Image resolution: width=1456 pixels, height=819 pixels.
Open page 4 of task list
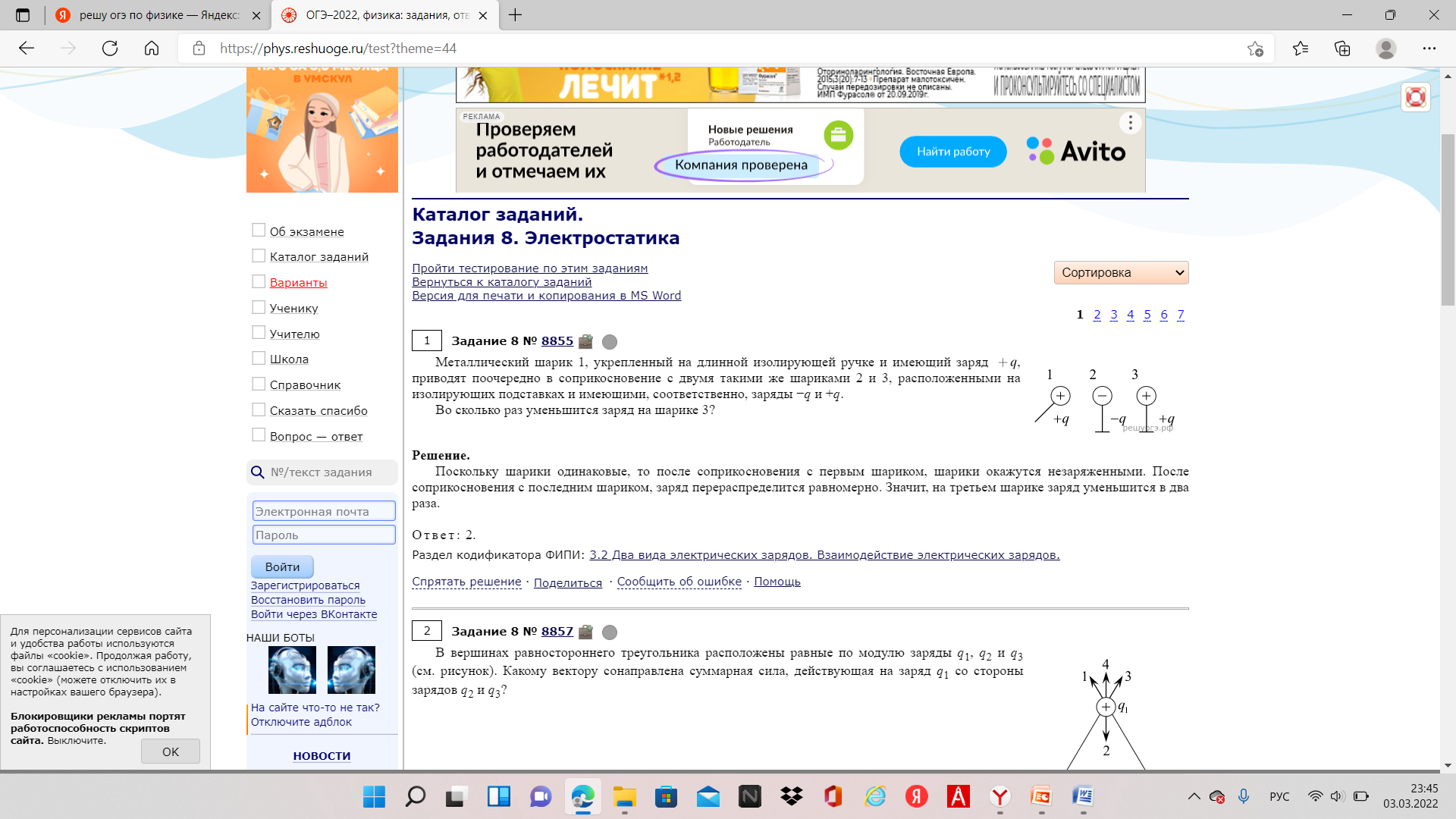1130,315
